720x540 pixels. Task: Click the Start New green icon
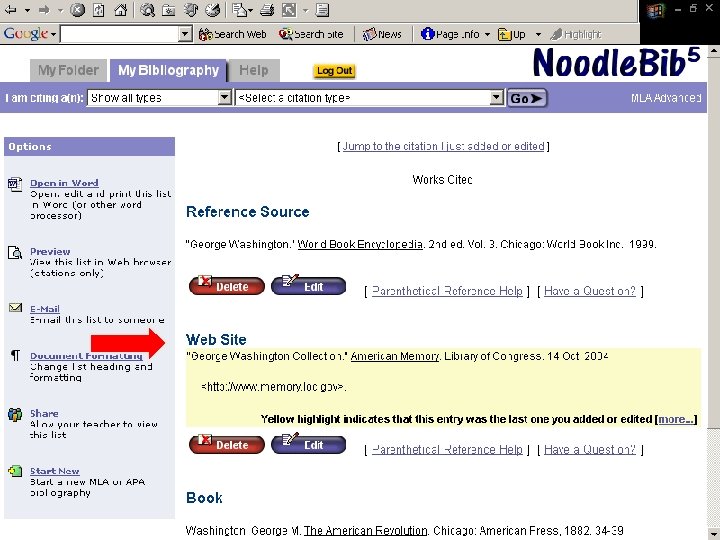coord(15,471)
